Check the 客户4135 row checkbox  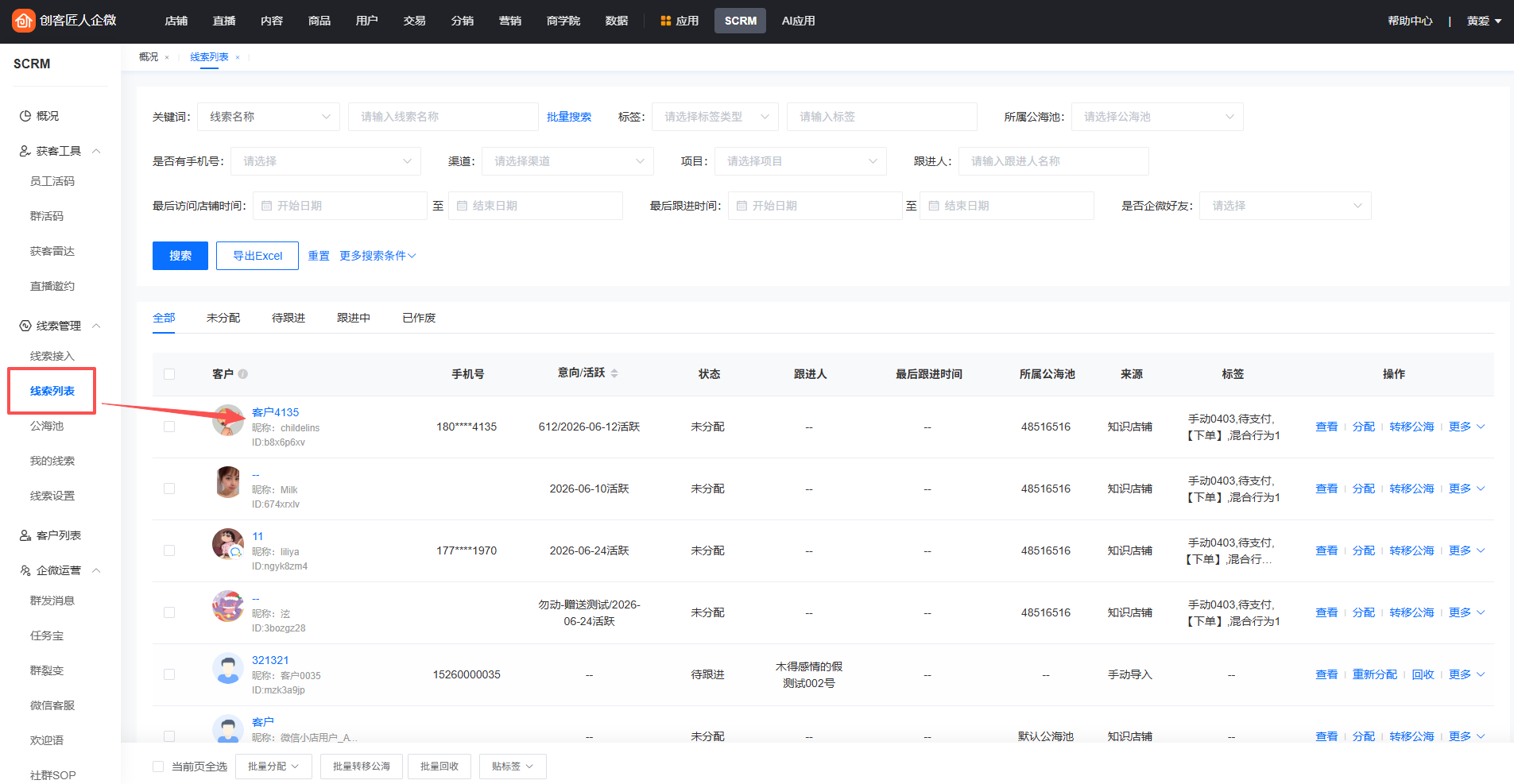169,427
